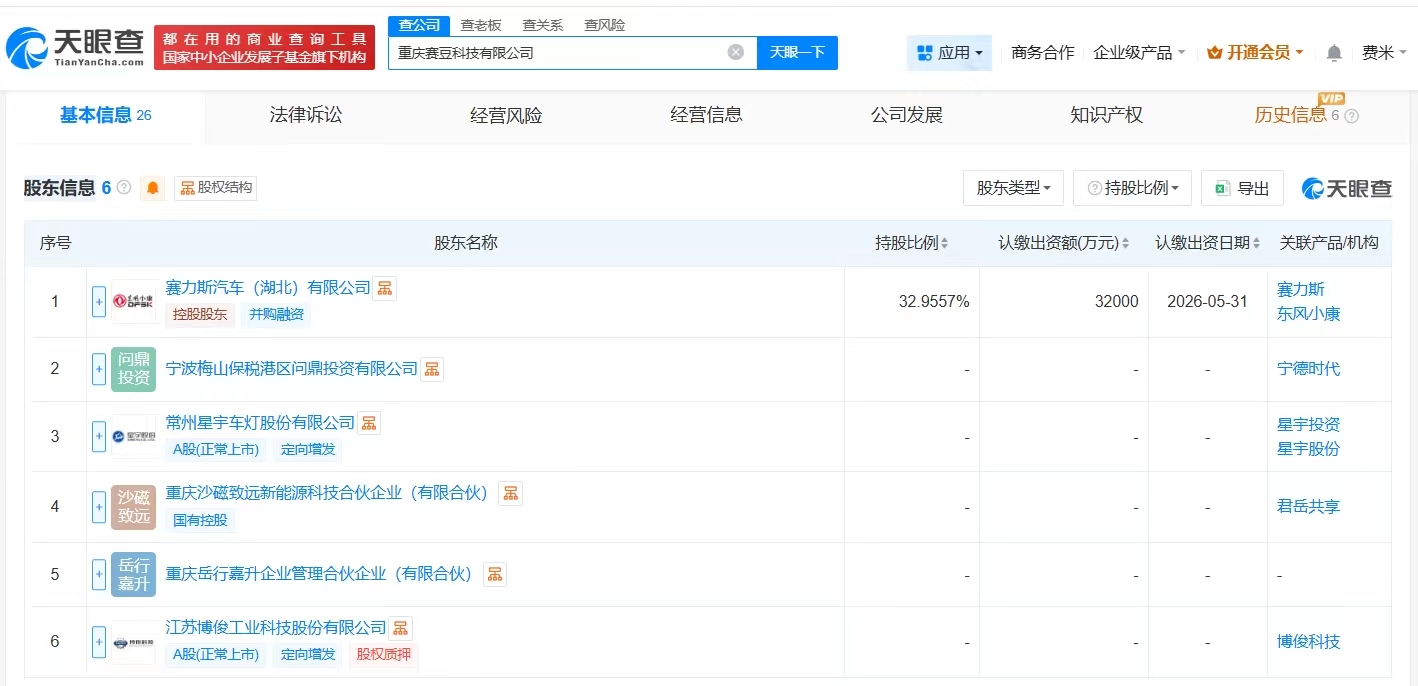This screenshot has width=1418, height=686.
Task: Open related link 东风小康
Action: coord(1308,314)
